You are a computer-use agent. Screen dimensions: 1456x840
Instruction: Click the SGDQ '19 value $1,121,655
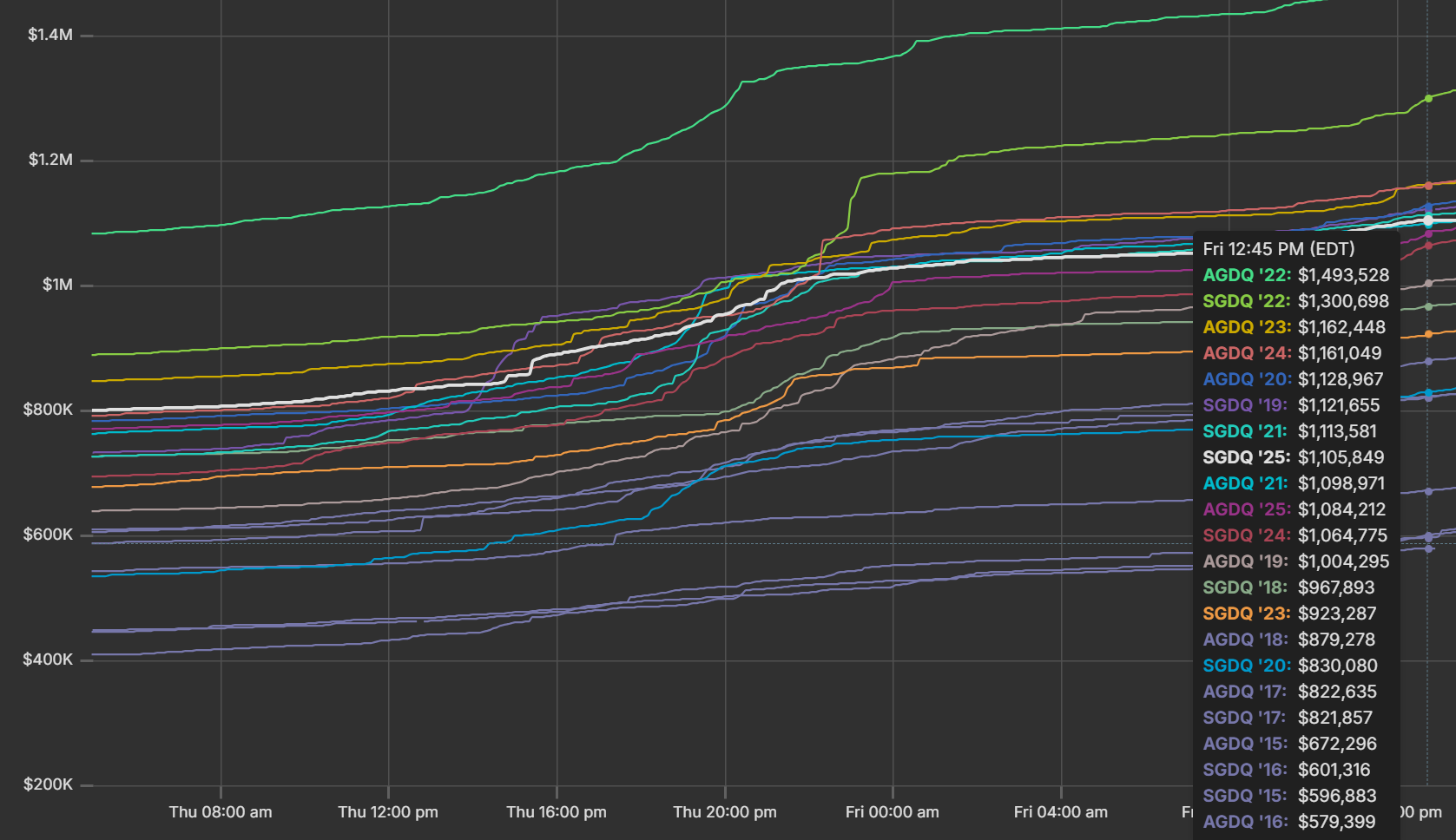[x=1339, y=405]
